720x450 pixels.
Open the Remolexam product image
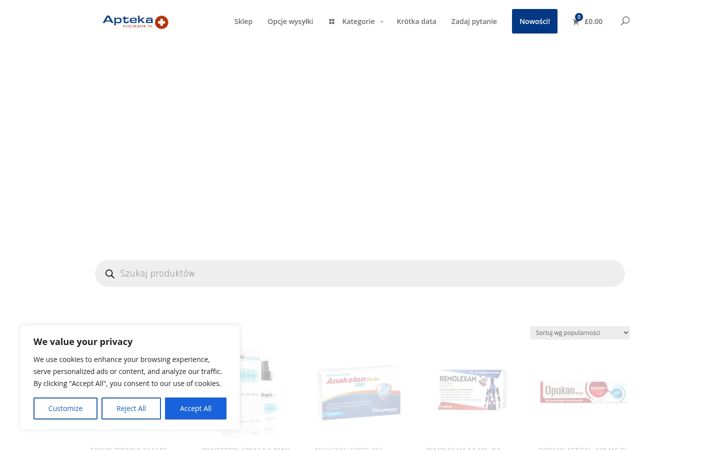pos(472,389)
